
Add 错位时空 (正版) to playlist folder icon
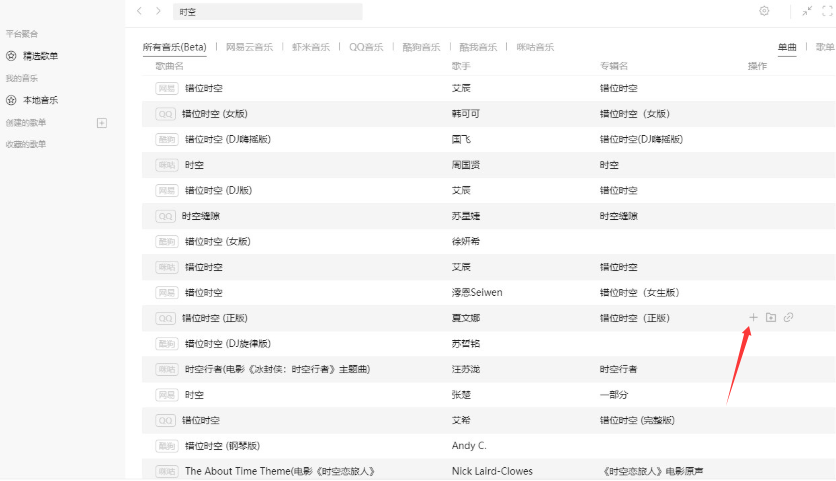(x=771, y=317)
